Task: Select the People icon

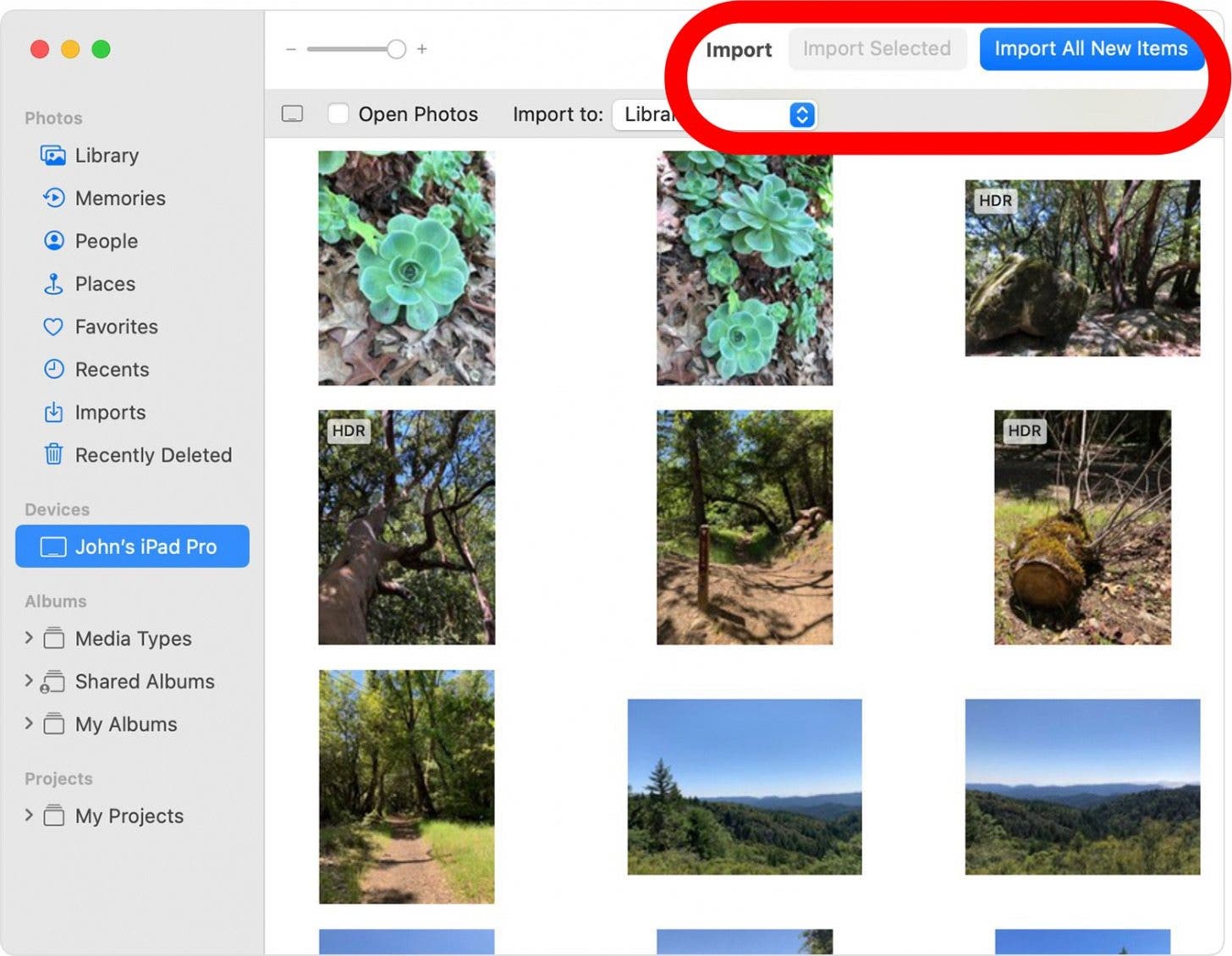Action: 53,241
